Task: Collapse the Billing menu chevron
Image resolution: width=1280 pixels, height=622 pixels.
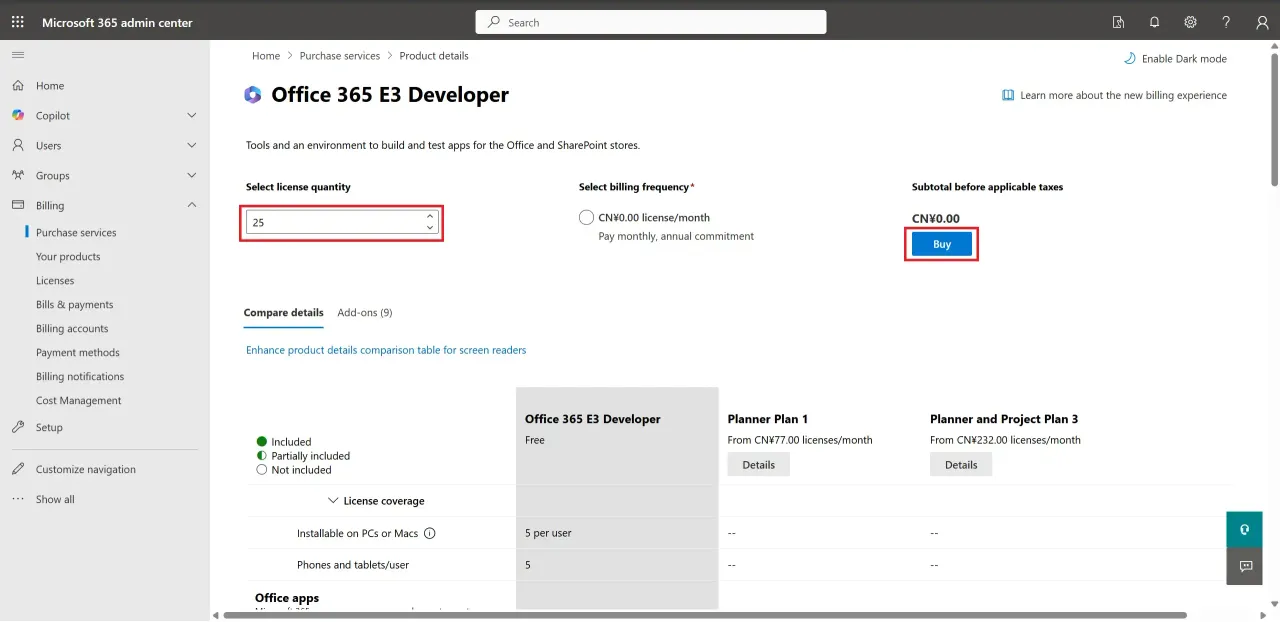Action: pyautogui.click(x=192, y=206)
